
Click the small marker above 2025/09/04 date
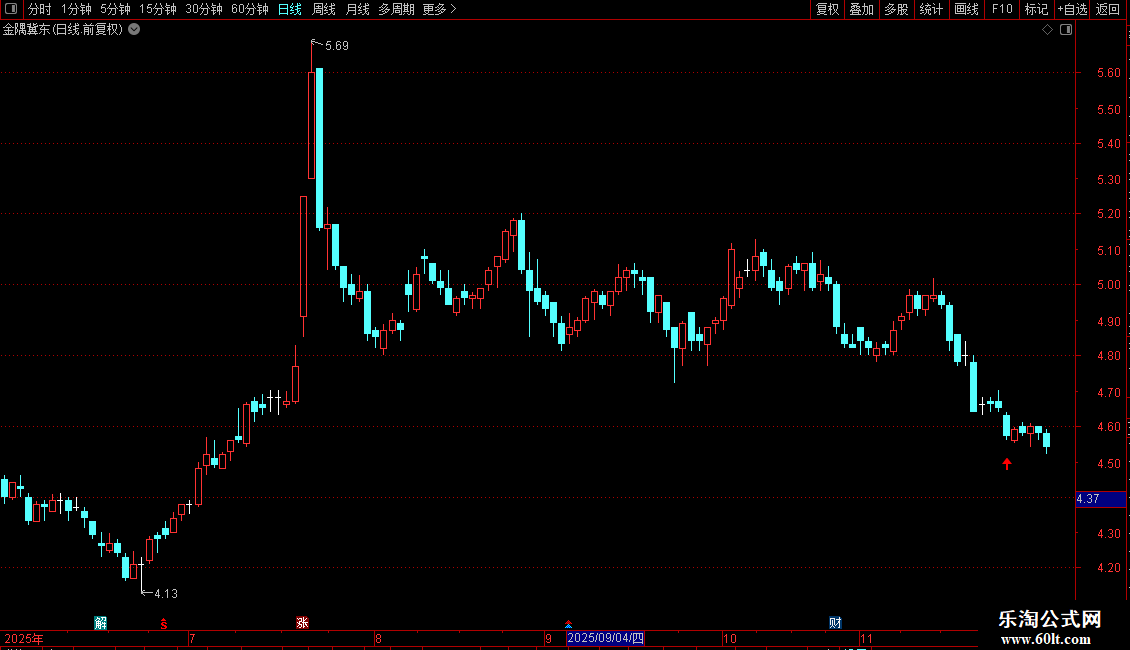coord(569,624)
